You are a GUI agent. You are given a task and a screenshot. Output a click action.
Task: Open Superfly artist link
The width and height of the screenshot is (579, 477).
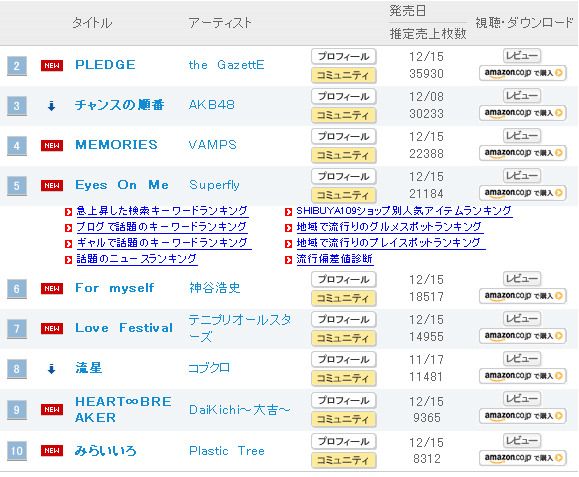tap(214, 185)
